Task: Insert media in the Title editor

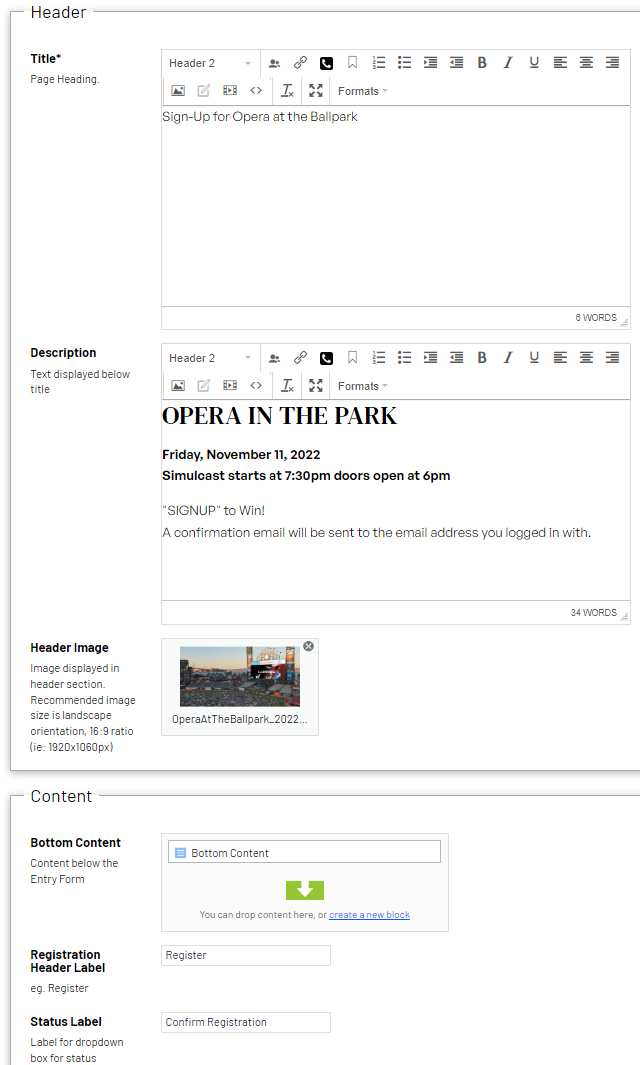Action: [230, 90]
